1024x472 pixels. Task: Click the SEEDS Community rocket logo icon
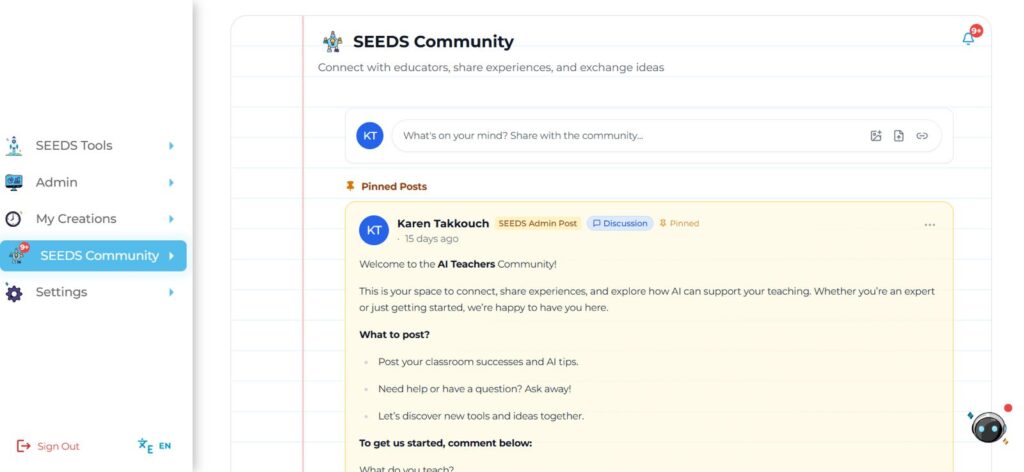[x=333, y=42]
